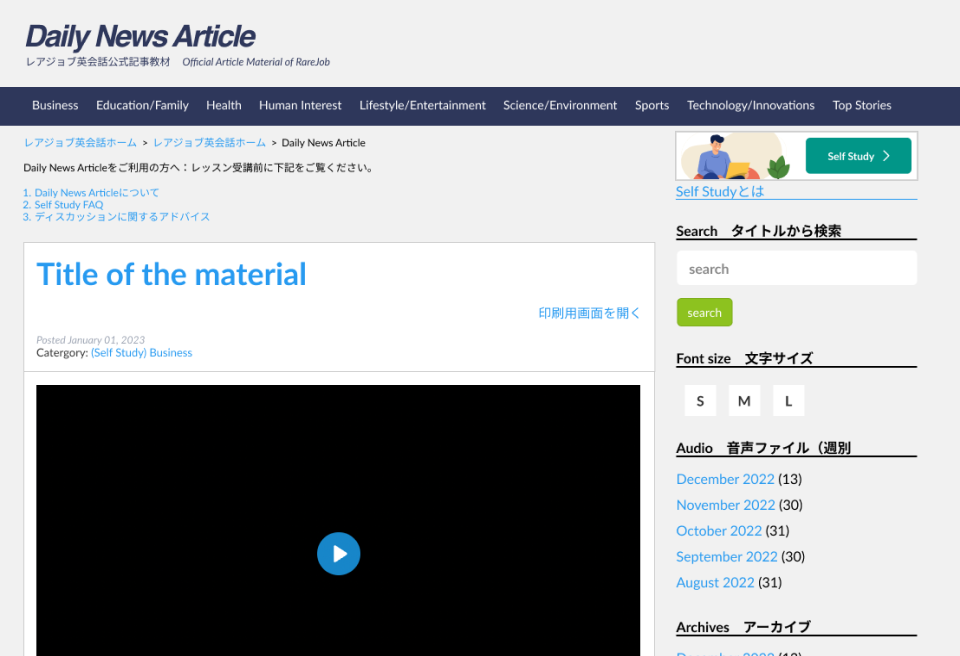Open the Business category in navigation bar
The image size is (960, 656).
[x=55, y=105]
